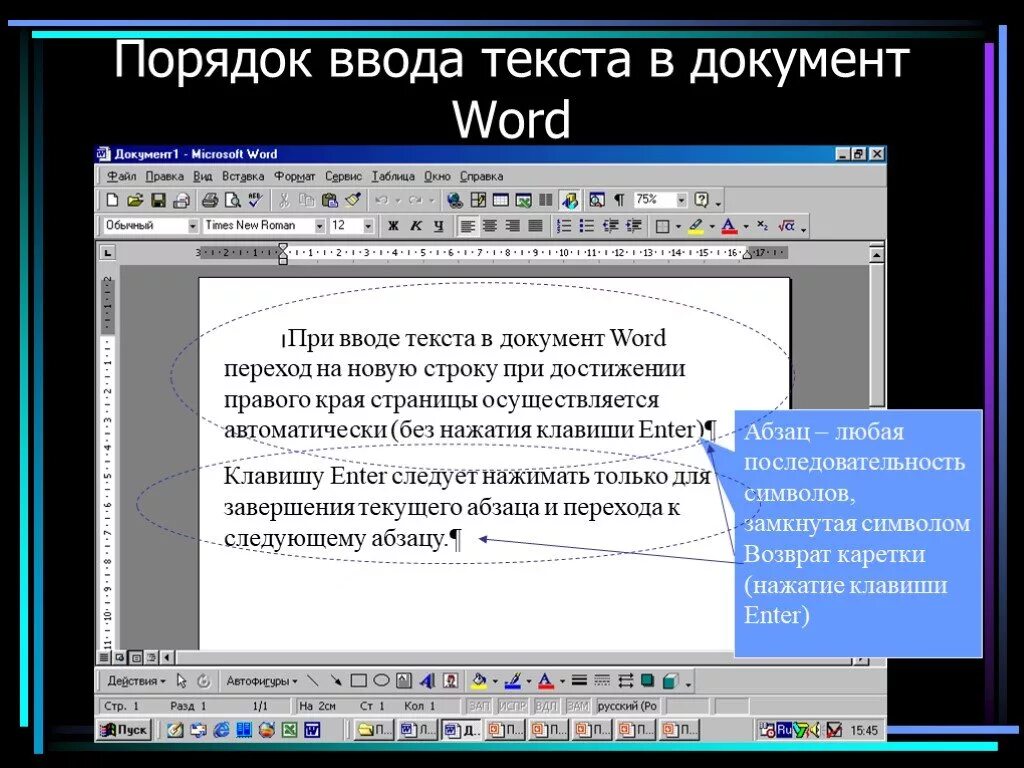Toggle Bold (Ж) formatting

393,226
